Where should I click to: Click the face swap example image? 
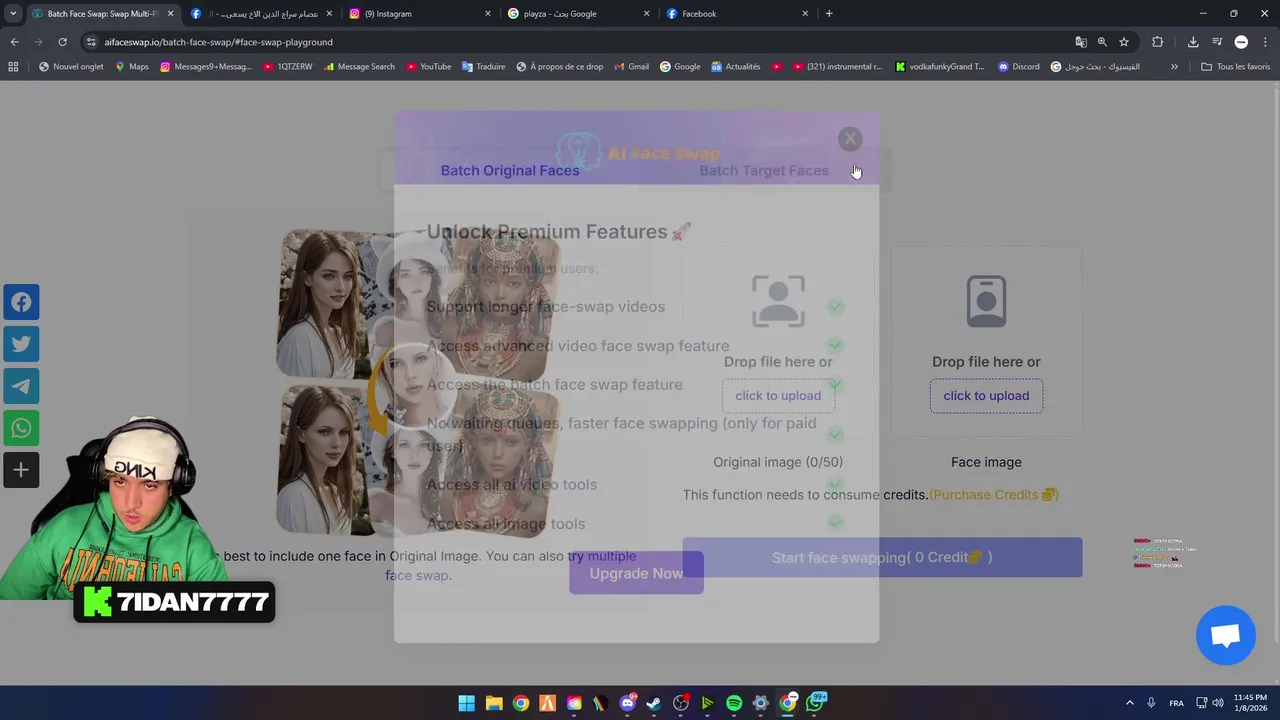coord(418,382)
